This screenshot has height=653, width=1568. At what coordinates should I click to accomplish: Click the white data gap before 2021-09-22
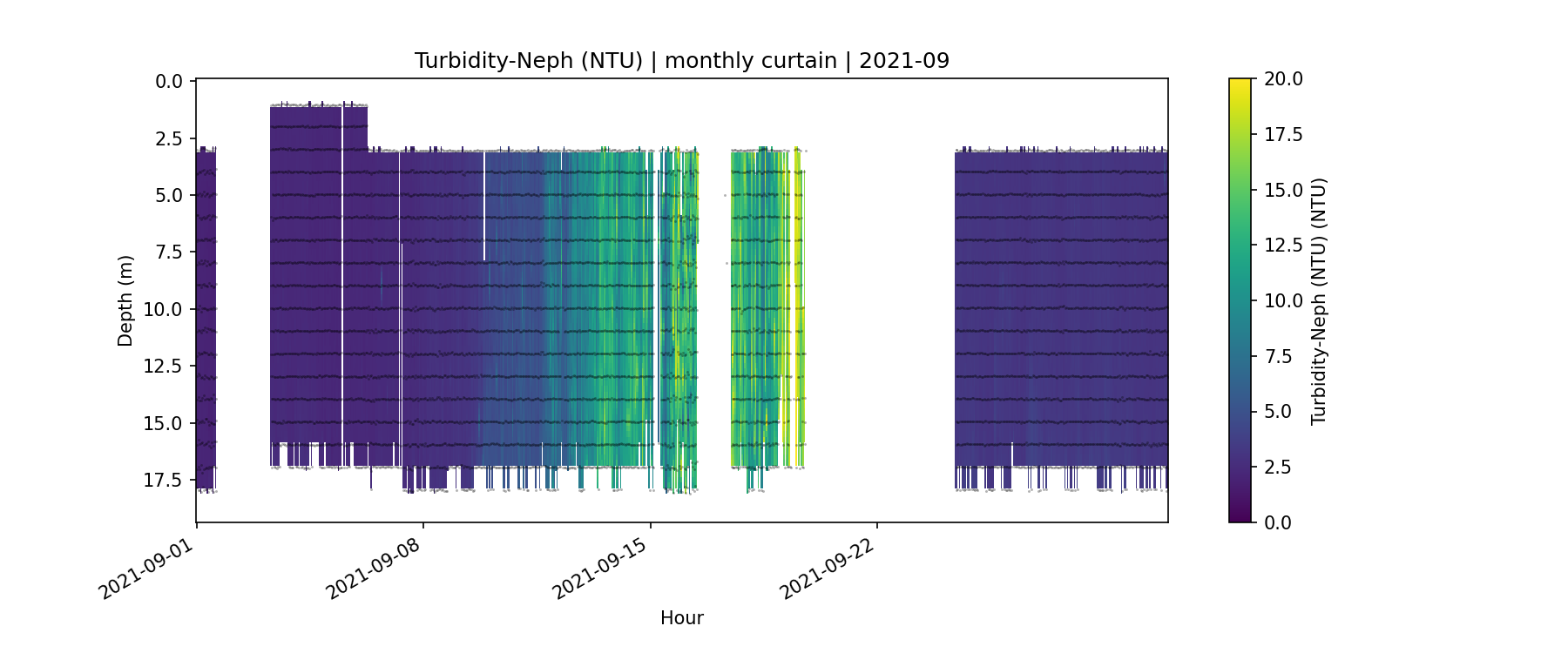click(x=878, y=305)
